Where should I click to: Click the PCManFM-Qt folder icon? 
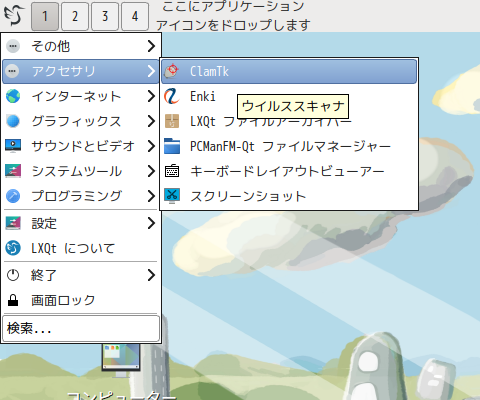click(x=172, y=146)
